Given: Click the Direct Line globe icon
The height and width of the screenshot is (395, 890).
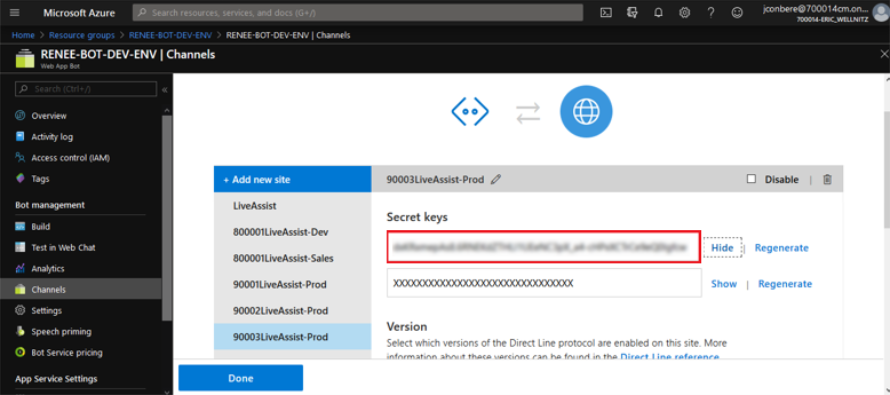Looking at the screenshot, I should [x=586, y=111].
